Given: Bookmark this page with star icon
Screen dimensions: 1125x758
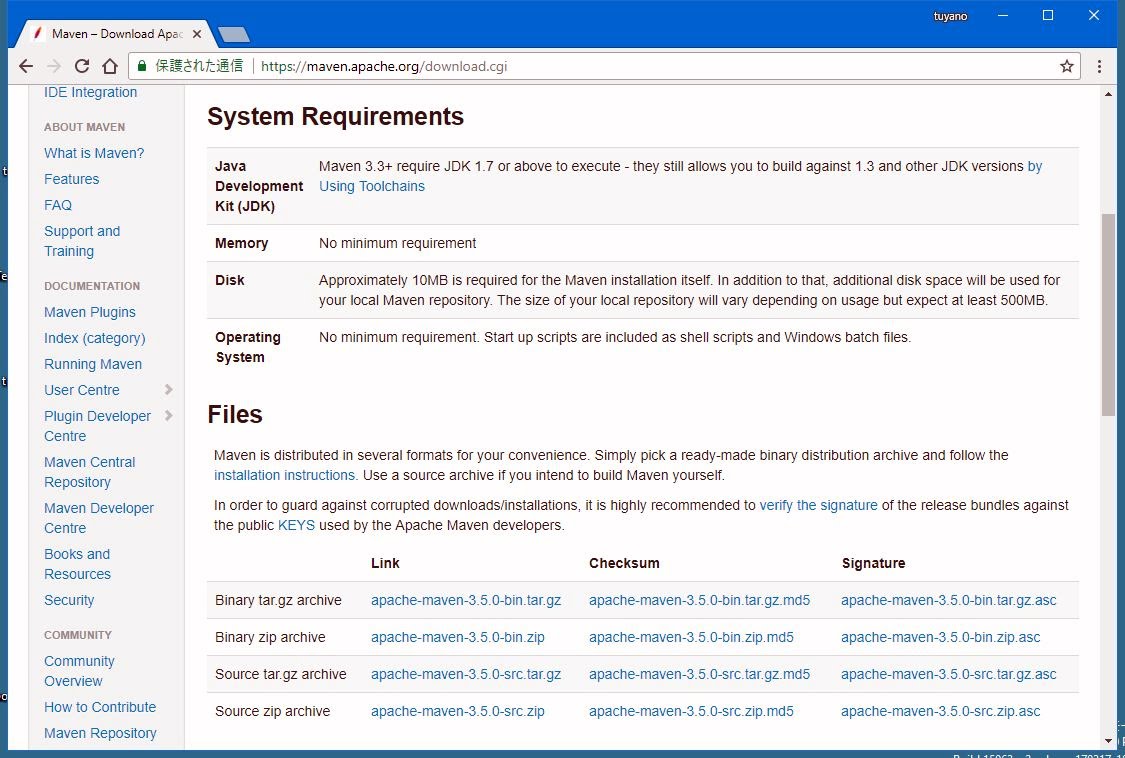Looking at the screenshot, I should pyautogui.click(x=1066, y=66).
